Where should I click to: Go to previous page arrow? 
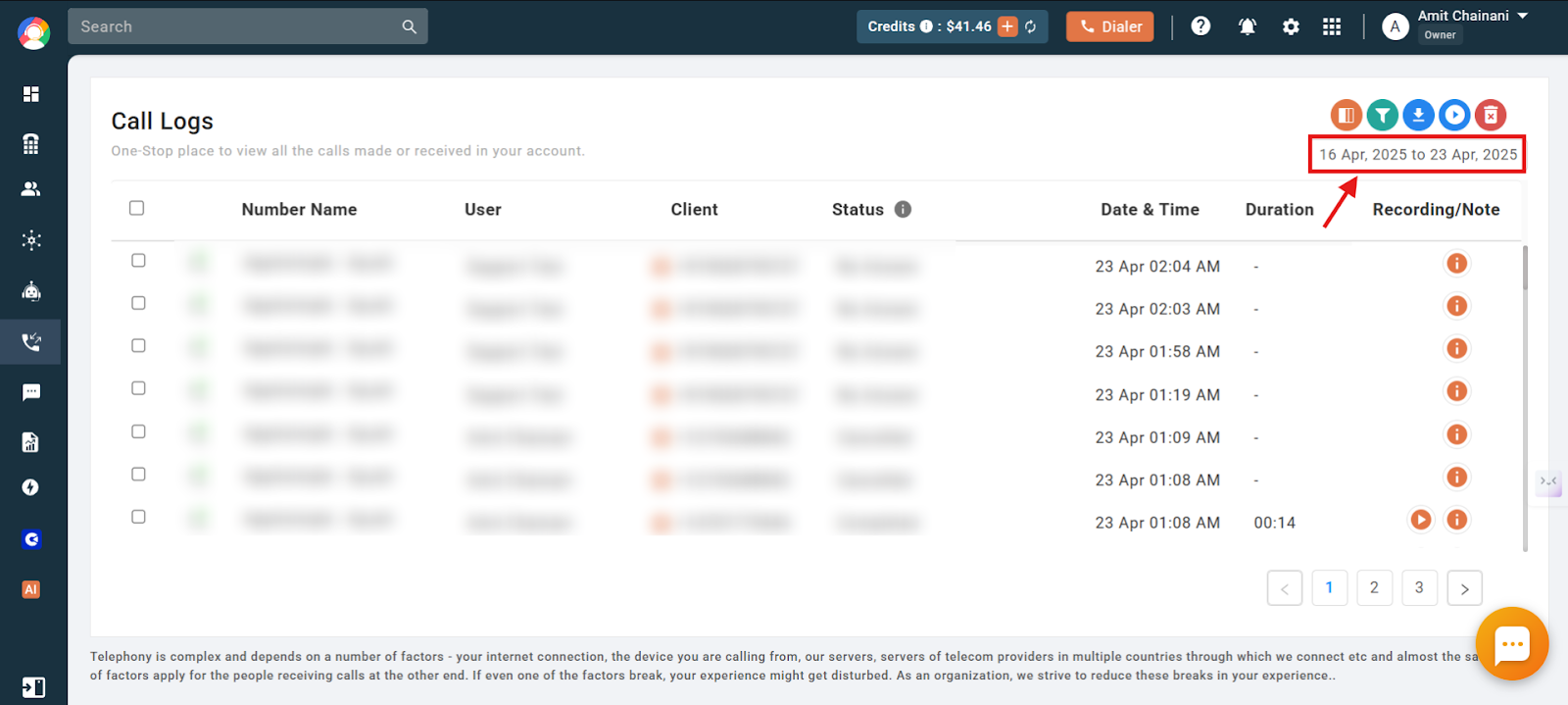pos(1284,588)
